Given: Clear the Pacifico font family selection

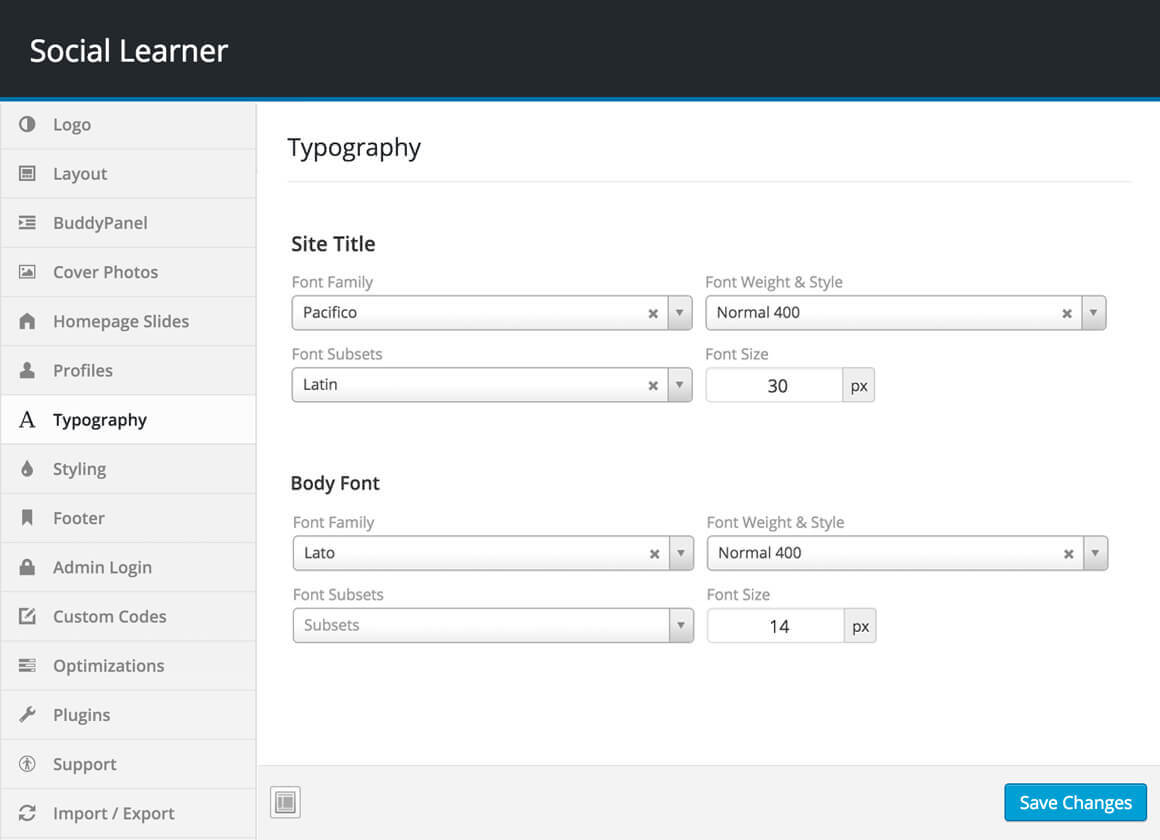Looking at the screenshot, I should 653,313.
